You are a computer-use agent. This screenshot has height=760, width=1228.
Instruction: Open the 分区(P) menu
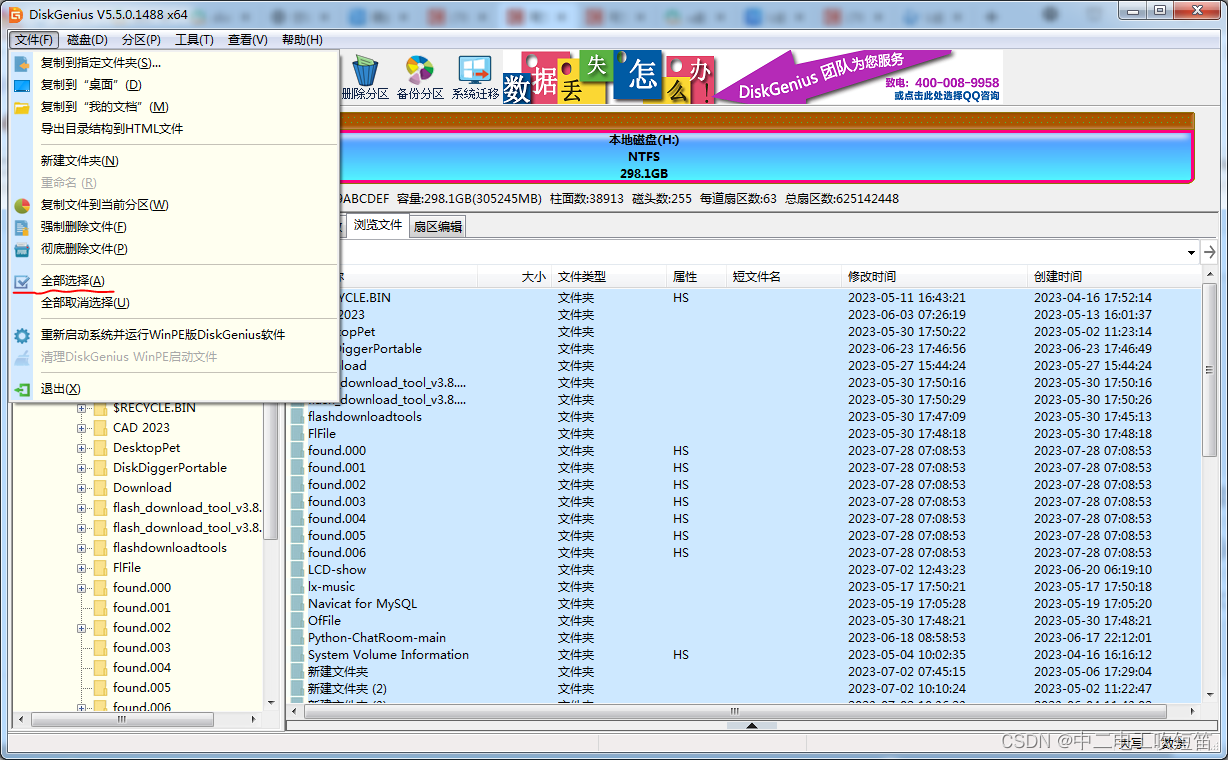(141, 40)
